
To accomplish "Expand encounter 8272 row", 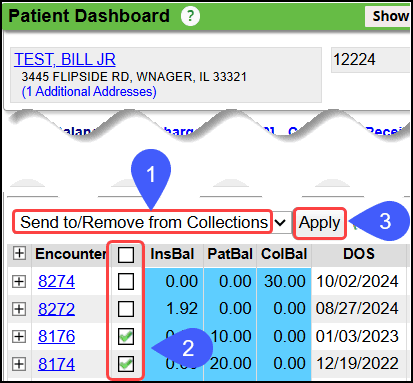I will coord(19,309).
